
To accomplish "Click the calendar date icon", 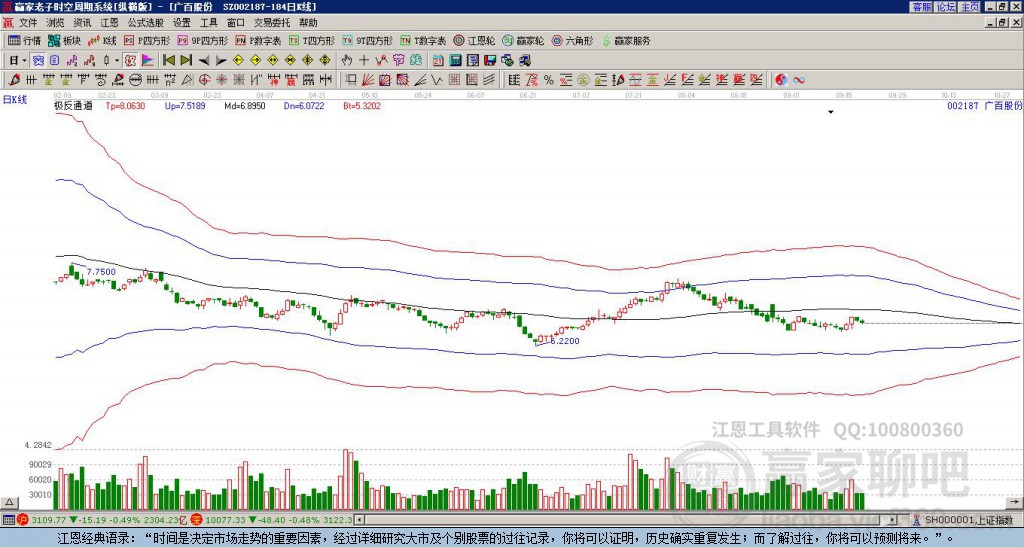I will click(438, 61).
